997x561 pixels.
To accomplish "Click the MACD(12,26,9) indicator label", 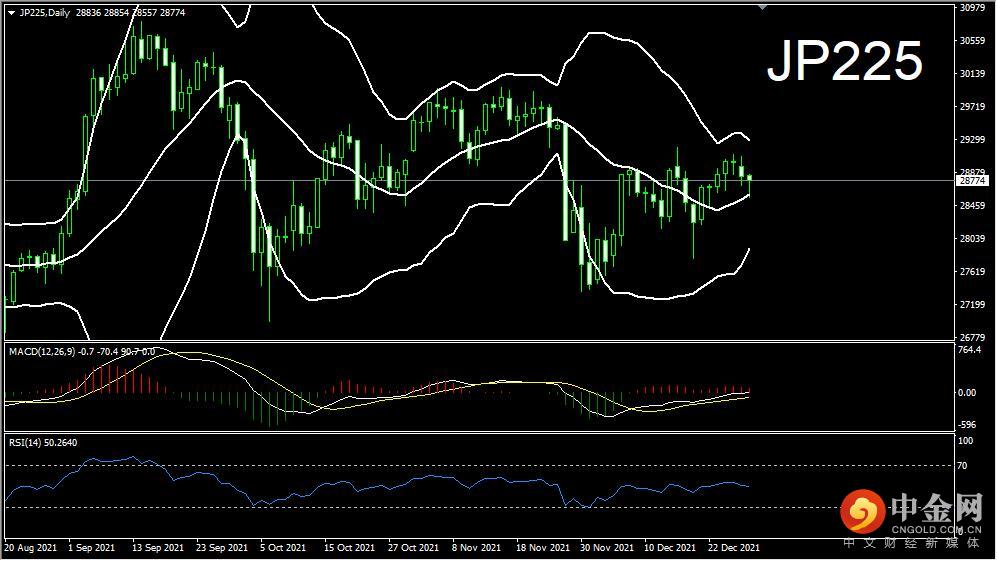I will coord(43,352).
